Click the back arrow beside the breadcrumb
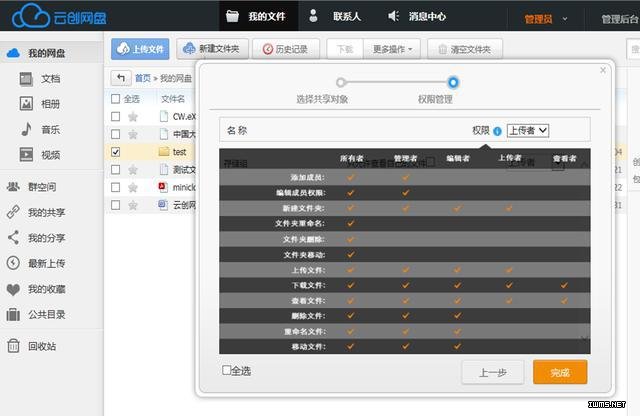The image size is (640, 416). coord(121,78)
